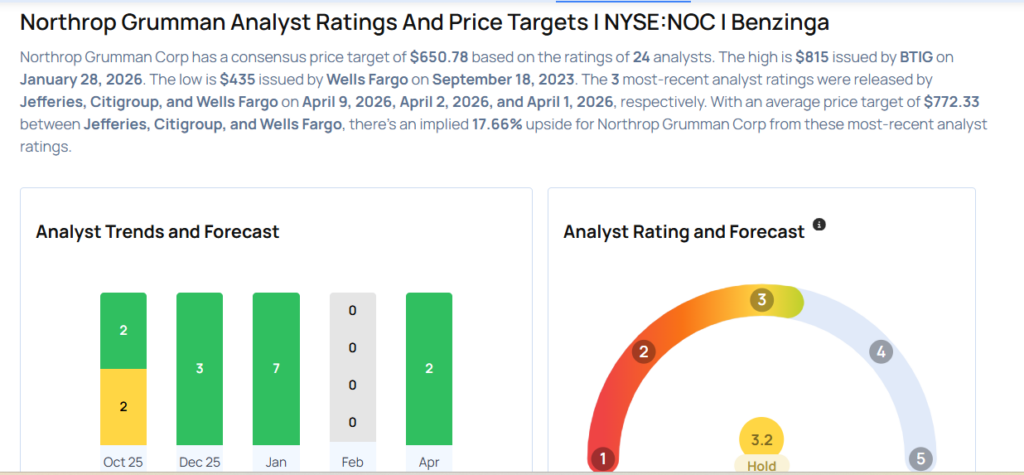Viewport: 1024px width, 475px height.
Task: Click the Hold rating label under 3.2
Action: [762, 465]
